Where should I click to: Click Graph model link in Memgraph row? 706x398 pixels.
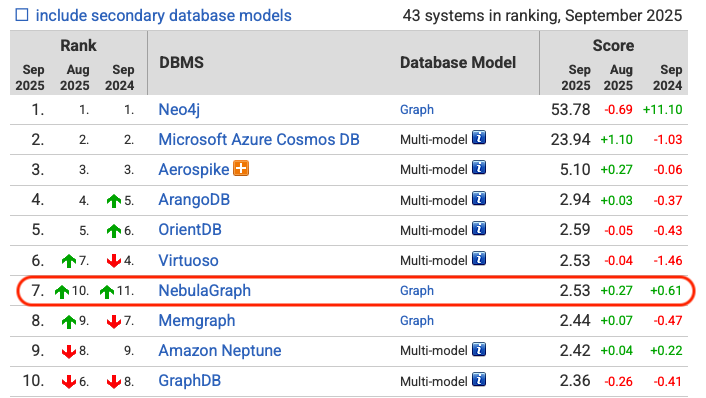417,321
